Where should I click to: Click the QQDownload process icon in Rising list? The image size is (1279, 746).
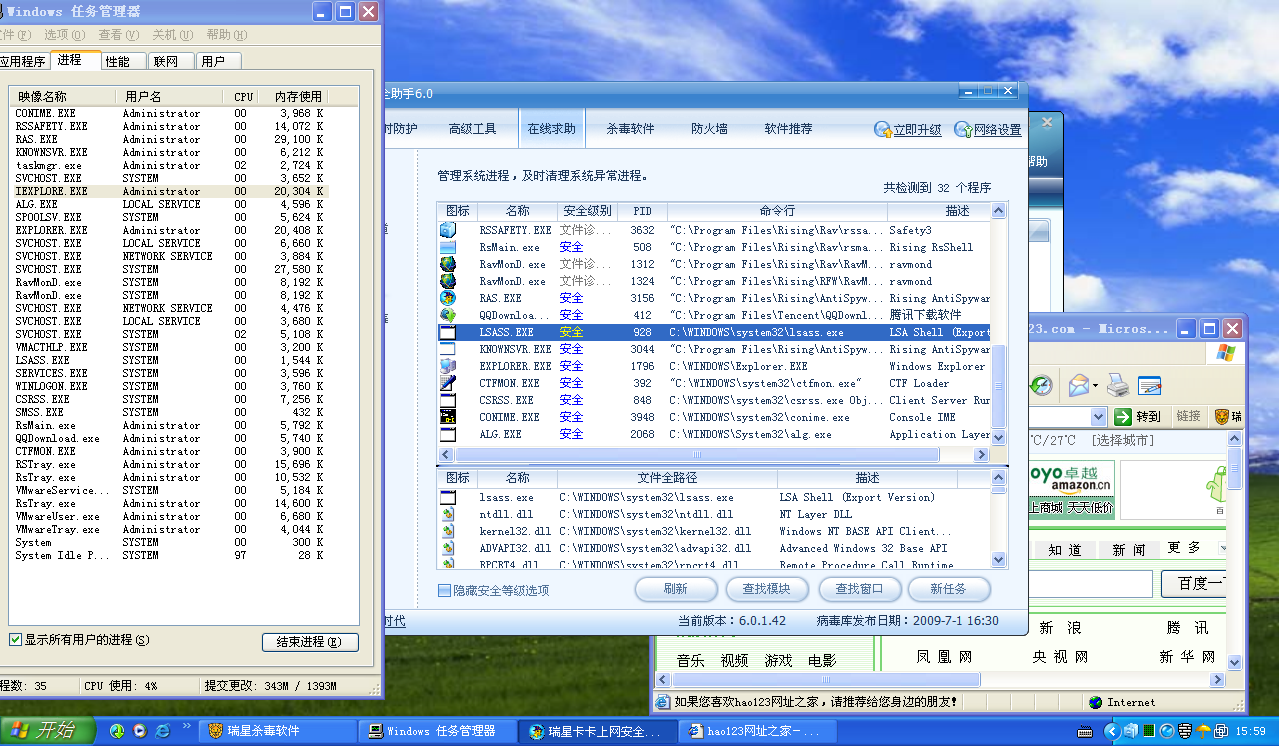tap(448, 315)
